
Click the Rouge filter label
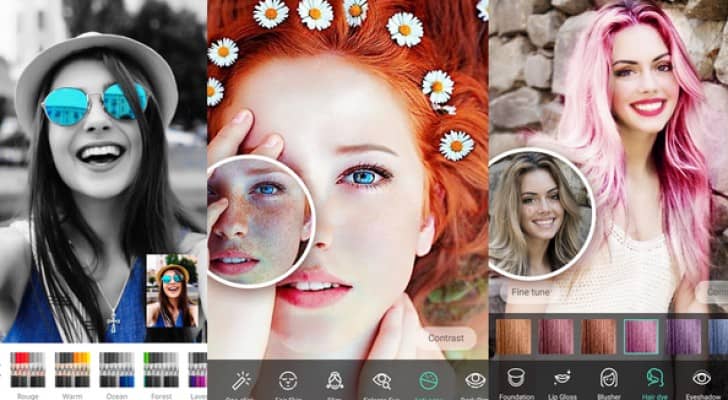tap(28, 397)
